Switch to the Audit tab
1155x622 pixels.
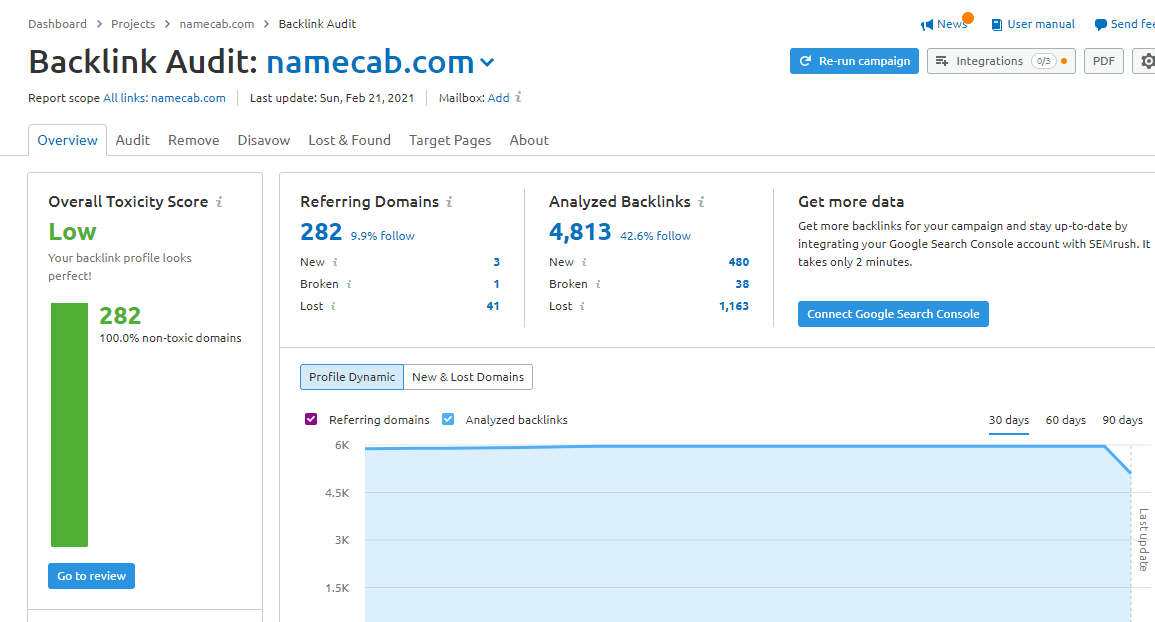(133, 140)
